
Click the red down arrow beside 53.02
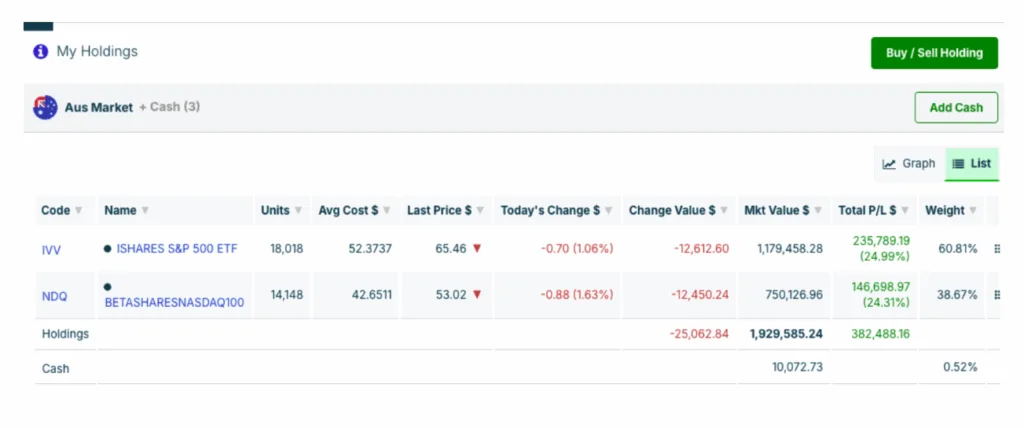click(x=477, y=295)
